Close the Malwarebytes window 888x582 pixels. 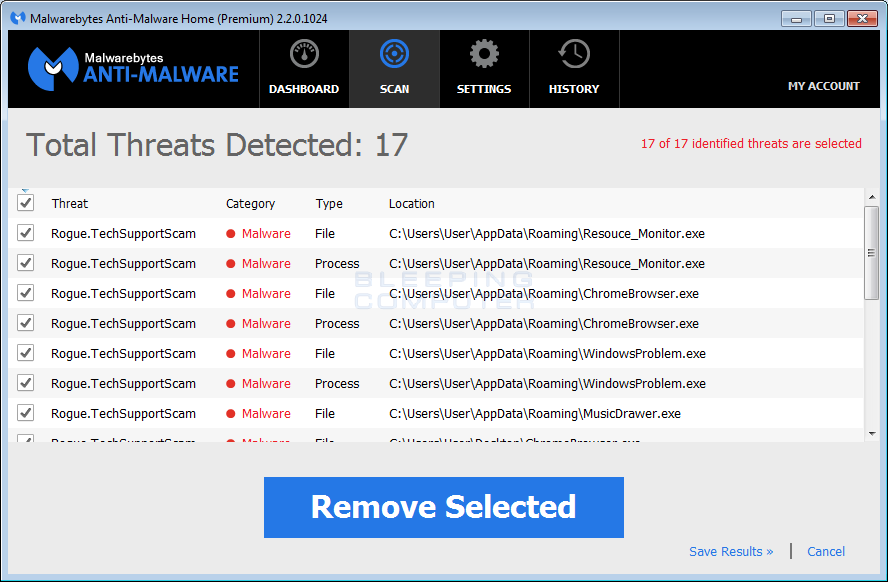pyautogui.click(x=863, y=19)
